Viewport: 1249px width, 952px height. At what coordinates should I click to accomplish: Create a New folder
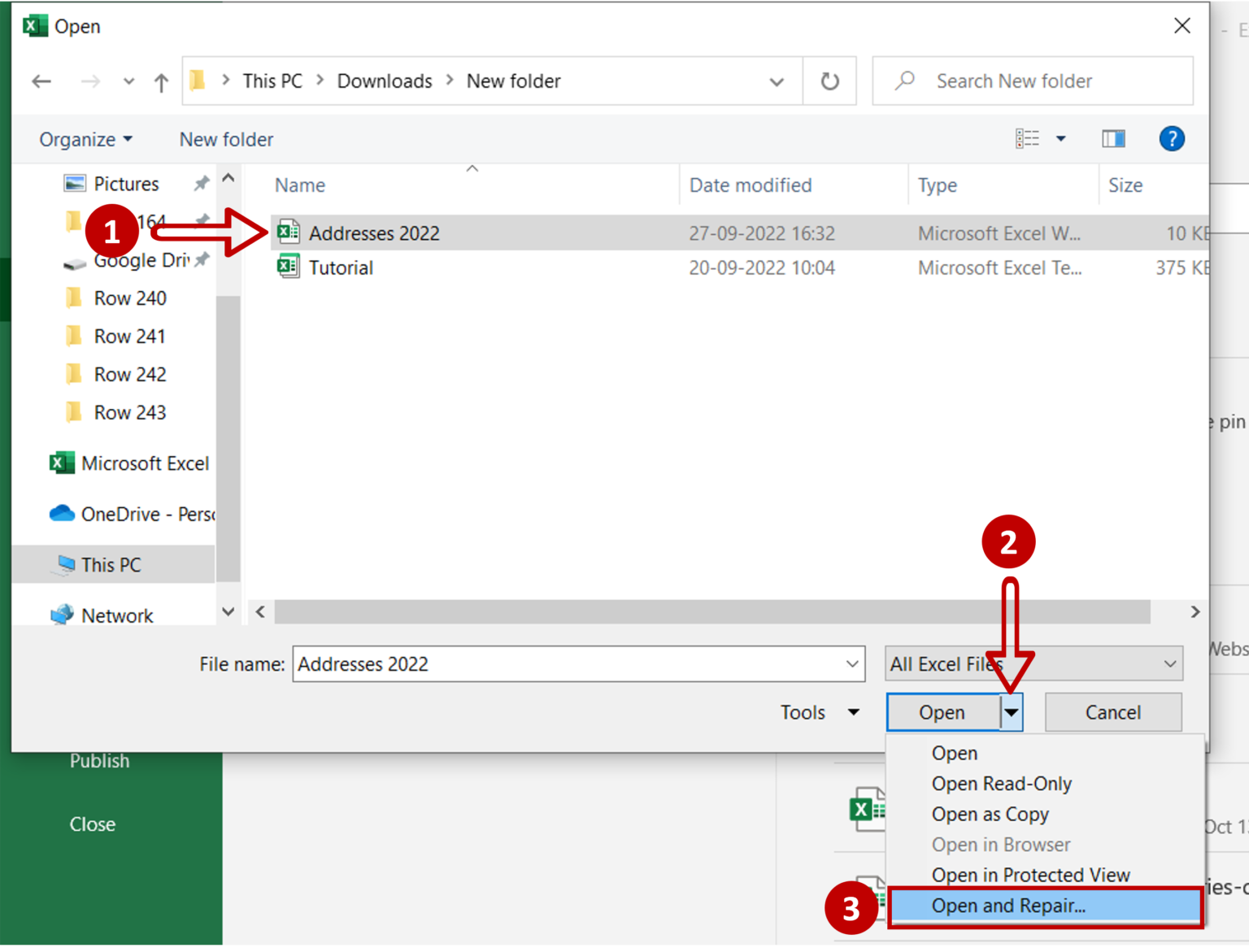(225, 139)
